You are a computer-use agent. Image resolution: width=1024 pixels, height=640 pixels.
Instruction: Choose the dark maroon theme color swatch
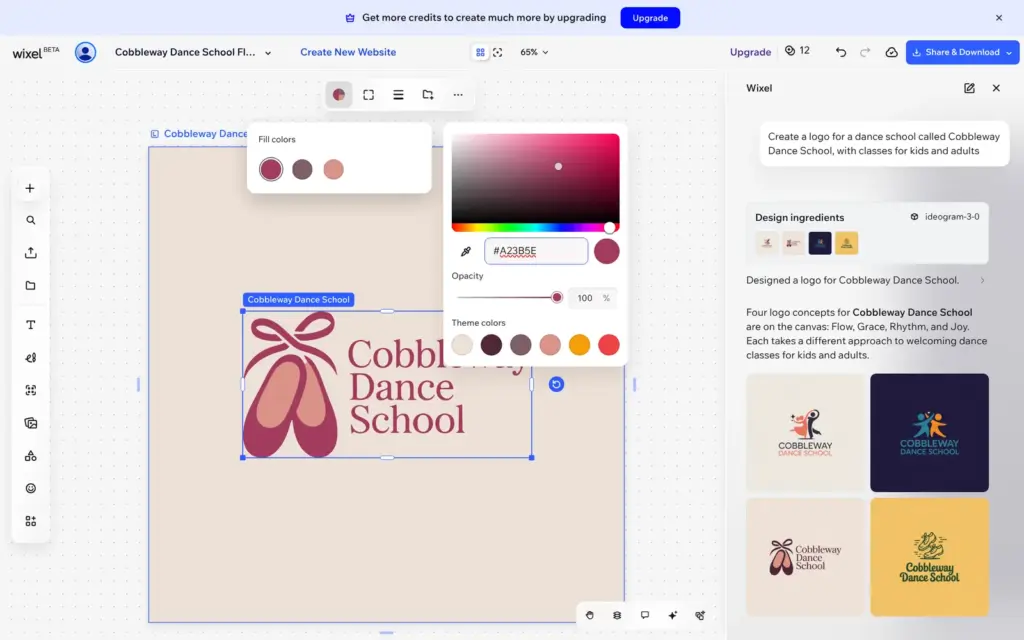[491, 345]
